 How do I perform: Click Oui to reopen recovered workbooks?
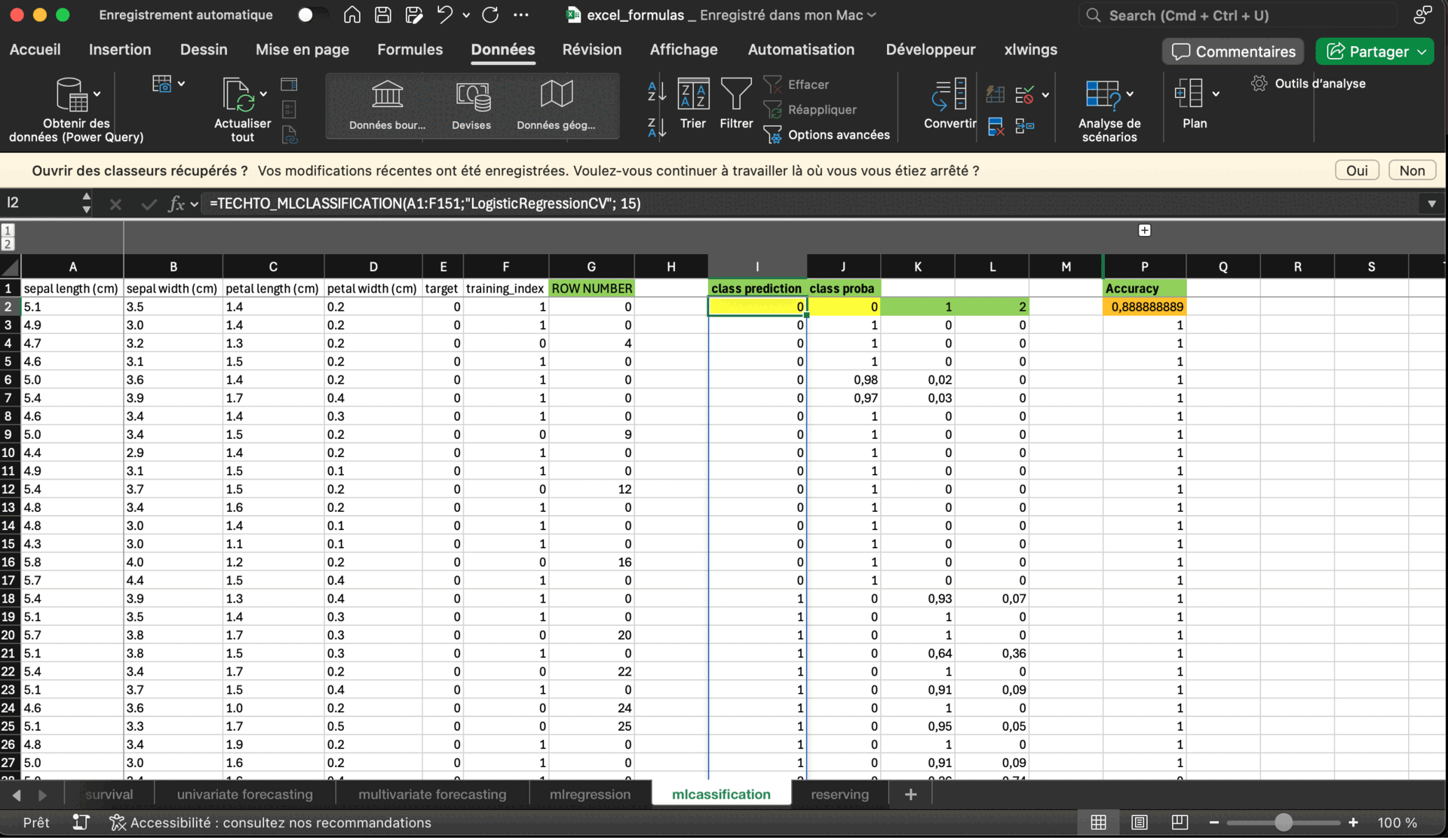point(1356,170)
